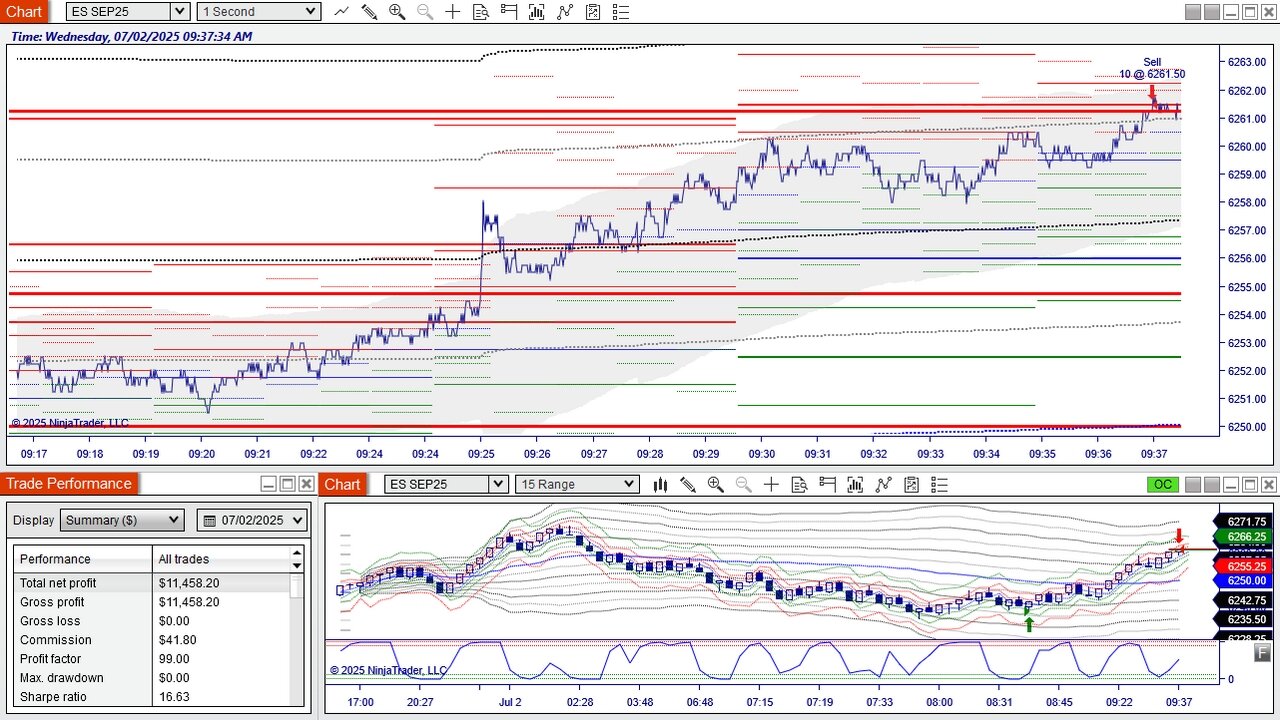Click the green buy arrow marker on the bottom chart
This screenshot has height=720, width=1280.
tap(1029, 625)
